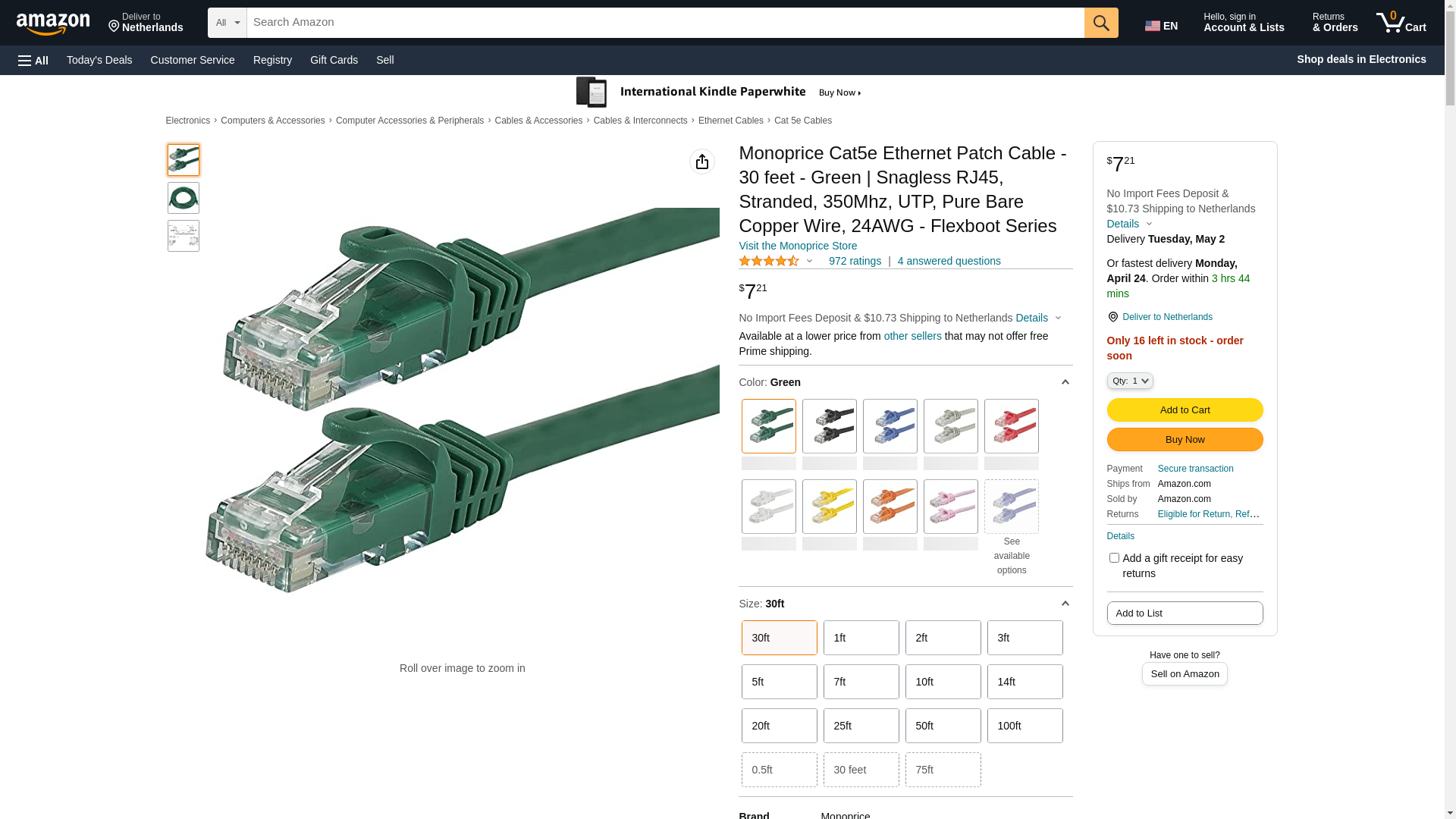
Task: Open the search category All dropdown
Action: [227, 23]
